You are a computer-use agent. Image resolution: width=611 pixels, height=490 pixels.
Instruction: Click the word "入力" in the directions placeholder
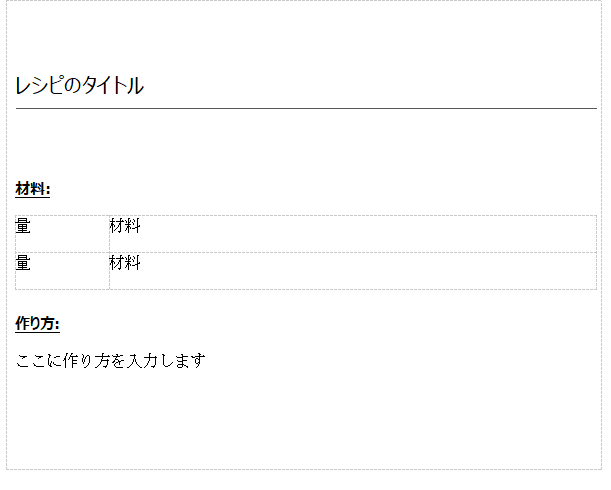pos(138,360)
